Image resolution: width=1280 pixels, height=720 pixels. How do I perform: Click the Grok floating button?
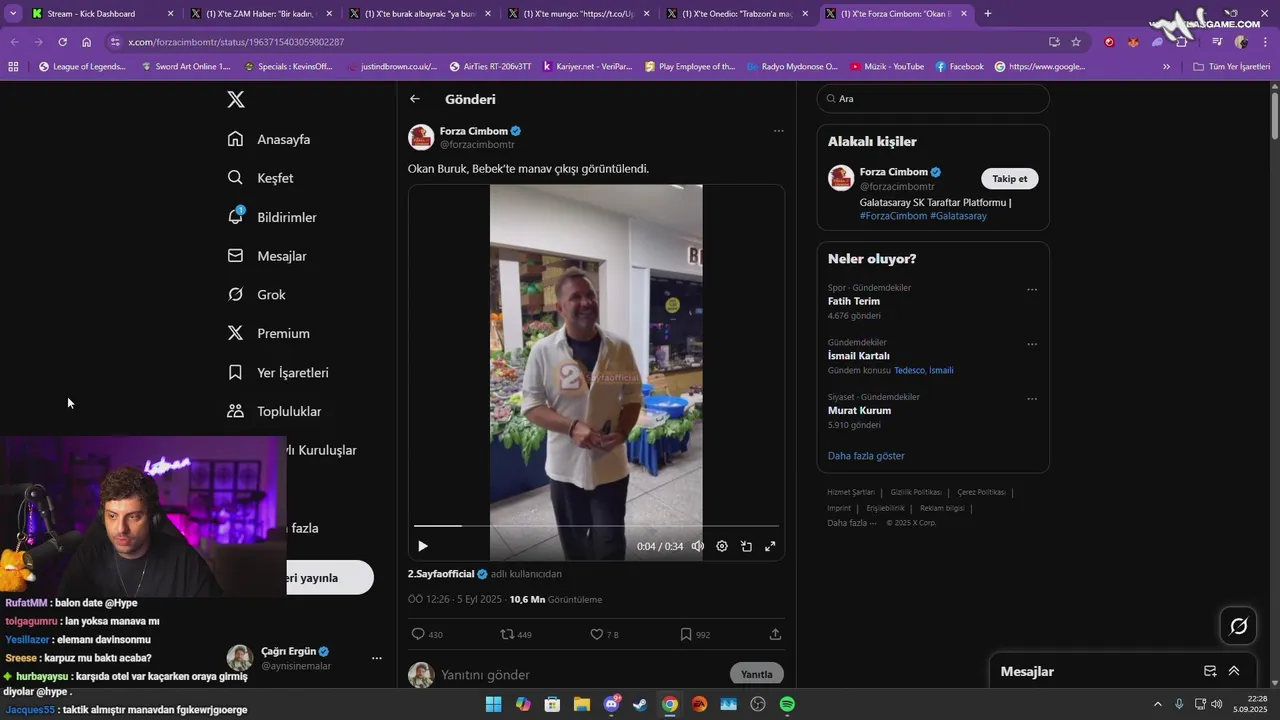coord(1239,626)
